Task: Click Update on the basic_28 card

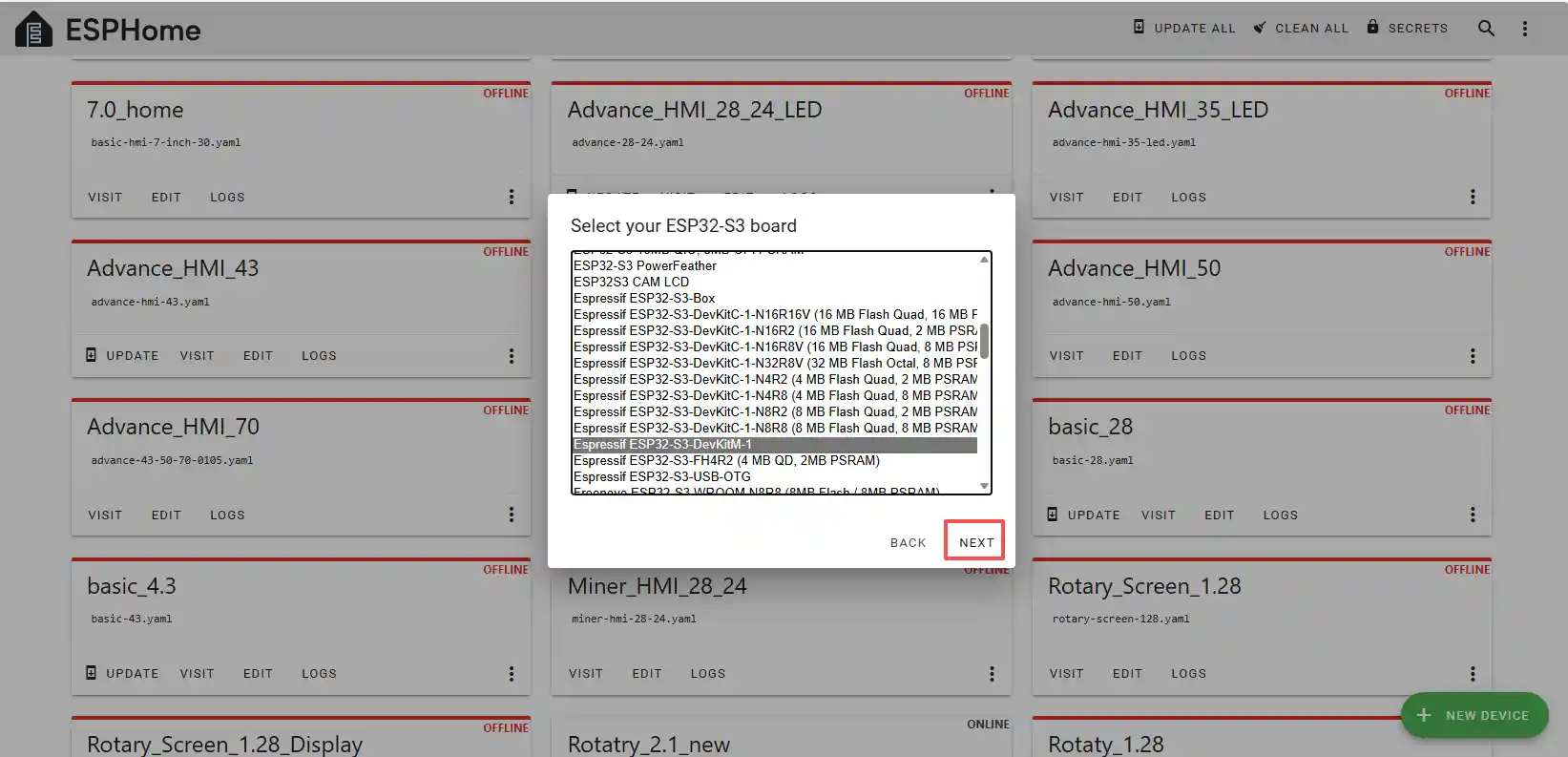Action: point(1083,515)
